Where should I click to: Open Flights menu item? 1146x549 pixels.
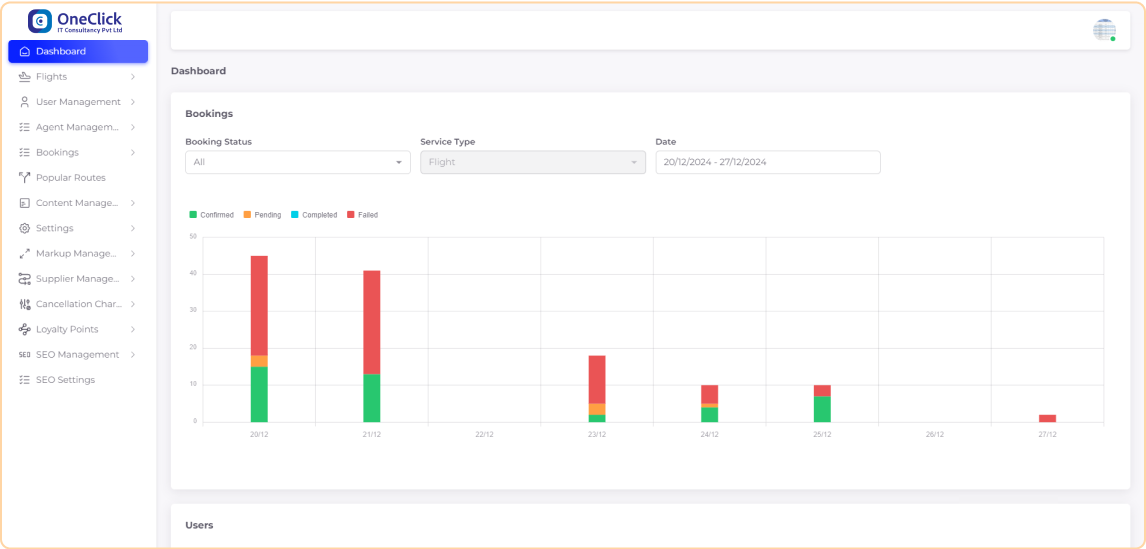click(78, 77)
